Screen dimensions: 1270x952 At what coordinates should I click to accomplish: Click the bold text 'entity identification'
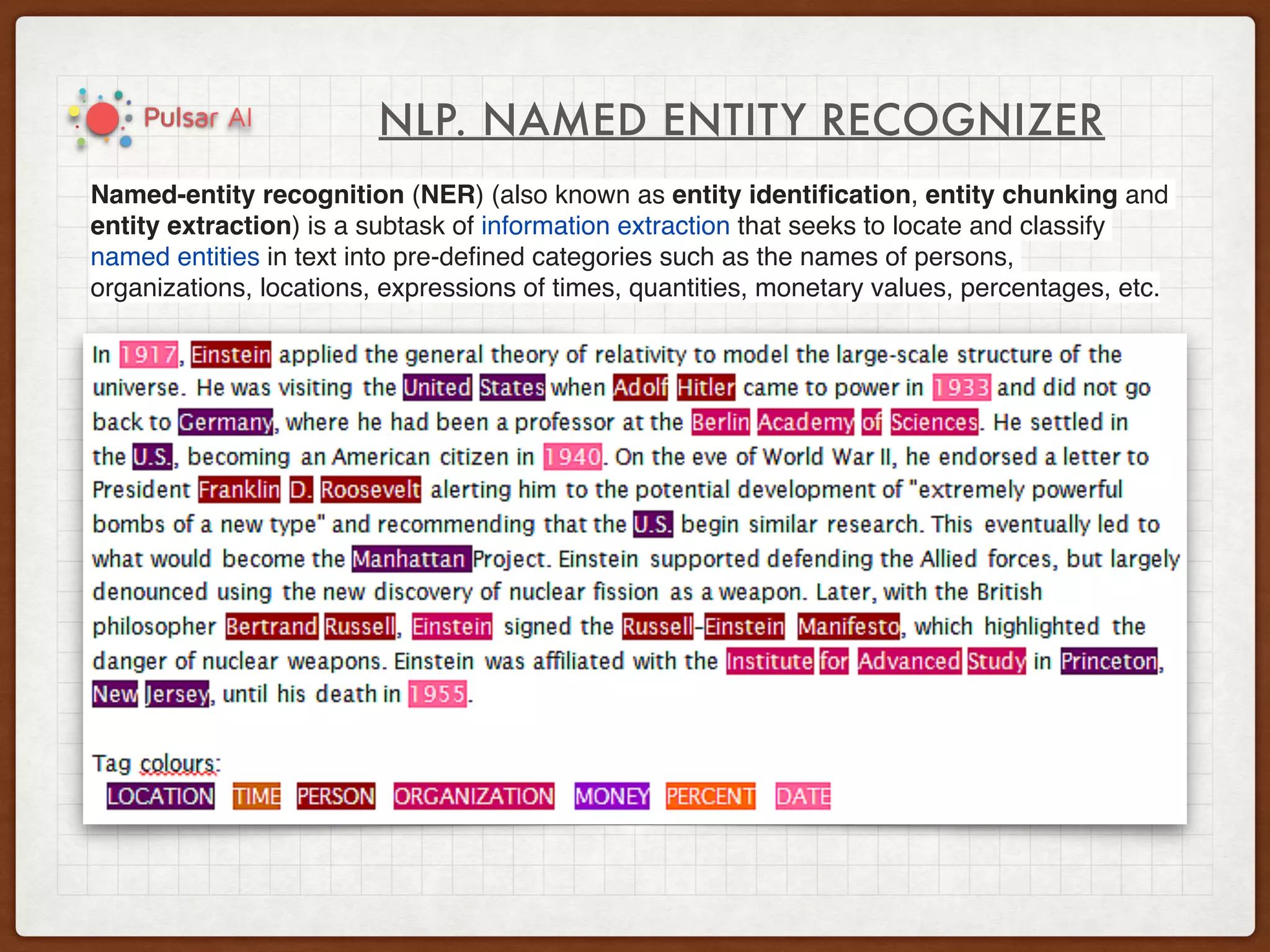coord(791,195)
